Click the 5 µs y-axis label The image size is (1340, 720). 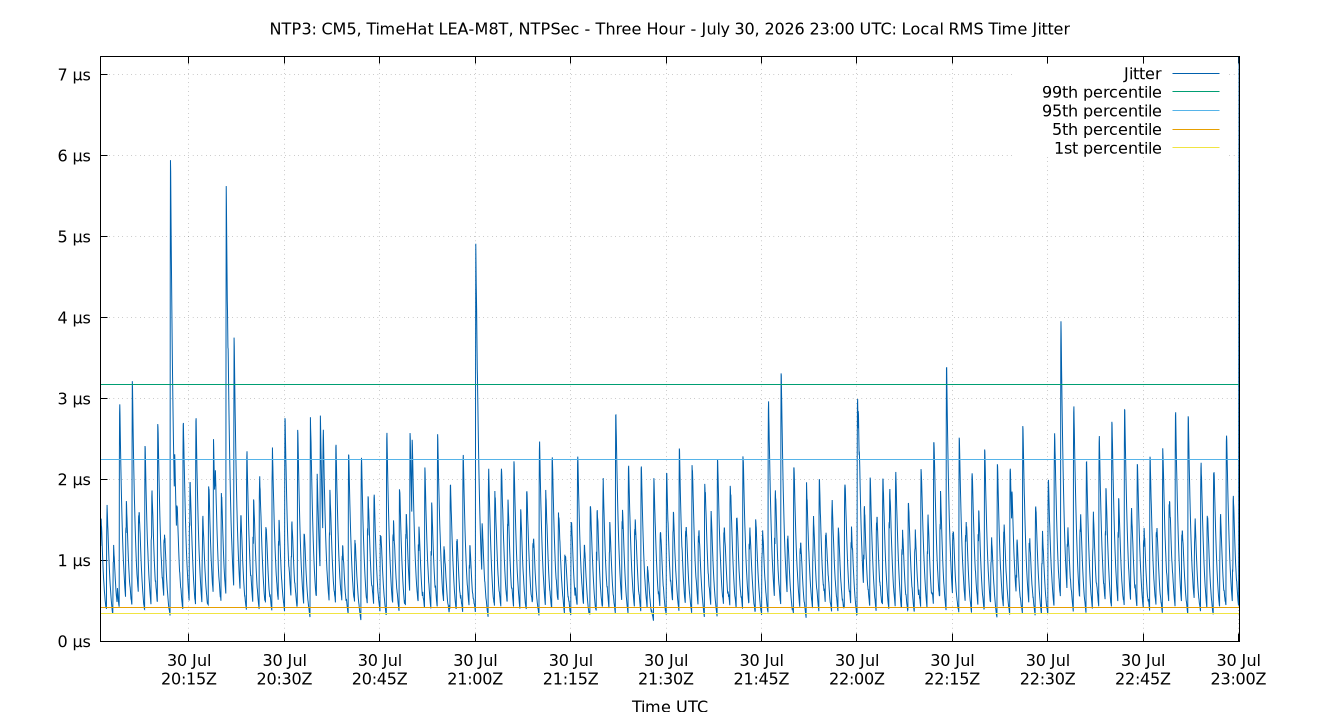(x=73, y=237)
